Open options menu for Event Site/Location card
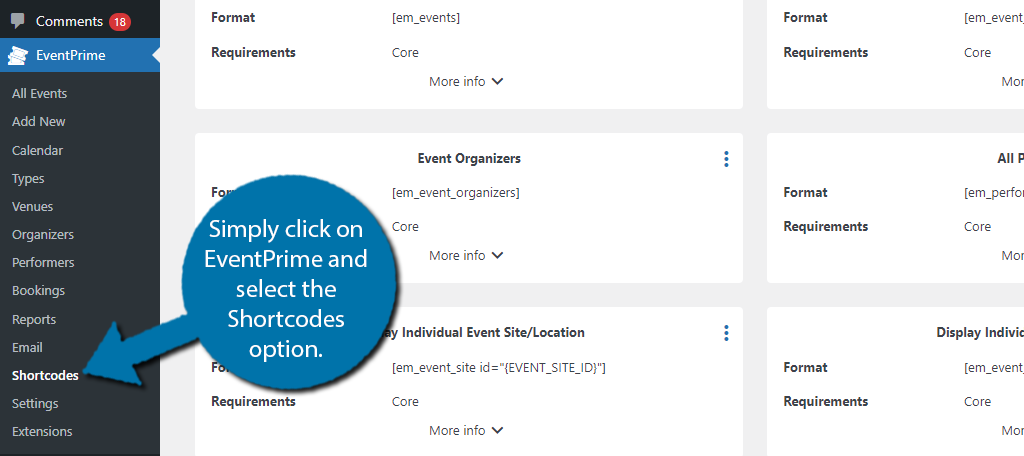Image resolution: width=1024 pixels, height=456 pixels. (x=726, y=333)
